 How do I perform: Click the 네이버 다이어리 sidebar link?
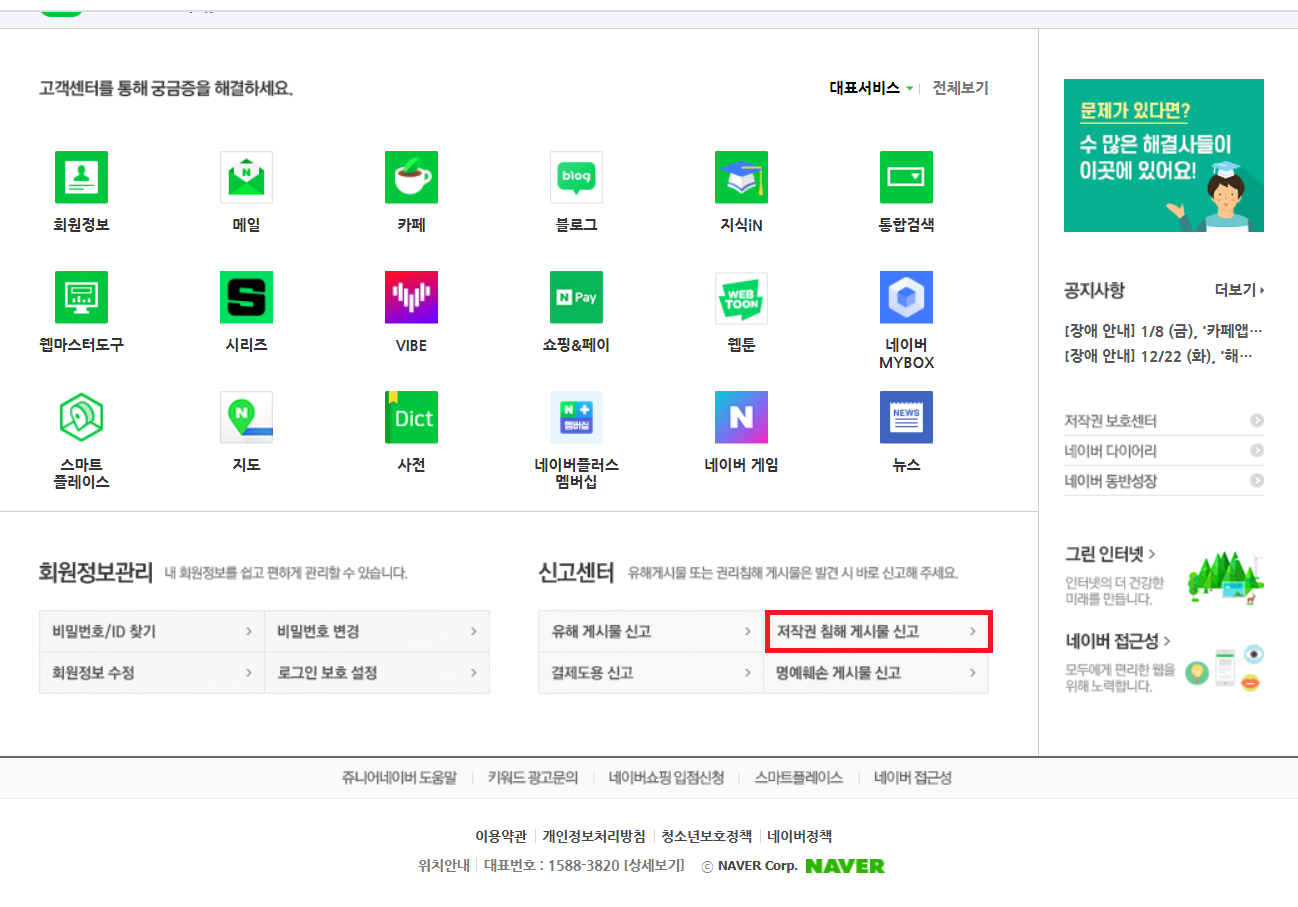[x=1111, y=451]
